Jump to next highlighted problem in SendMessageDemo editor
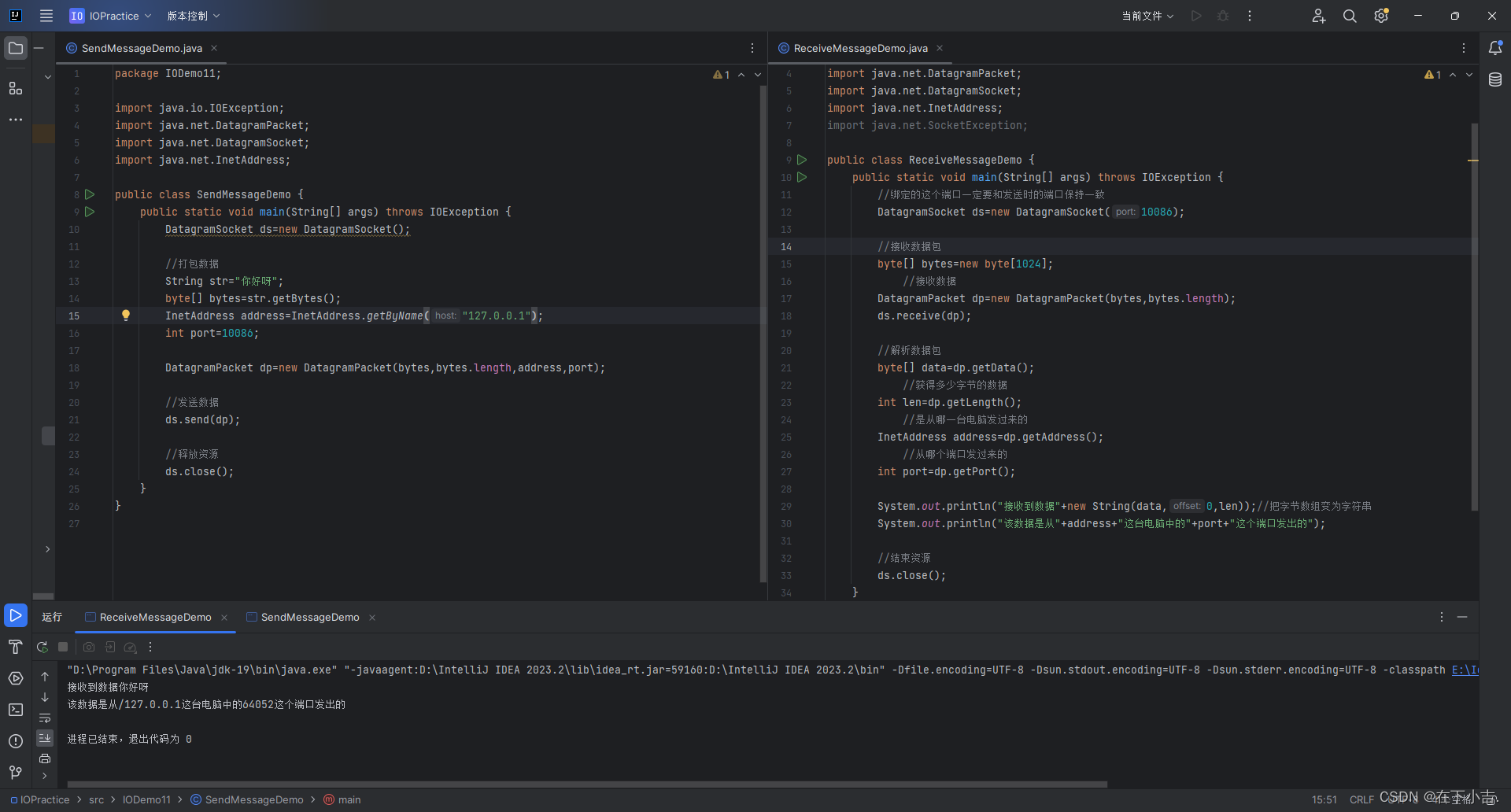1511x812 pixels. coord(758,75)
